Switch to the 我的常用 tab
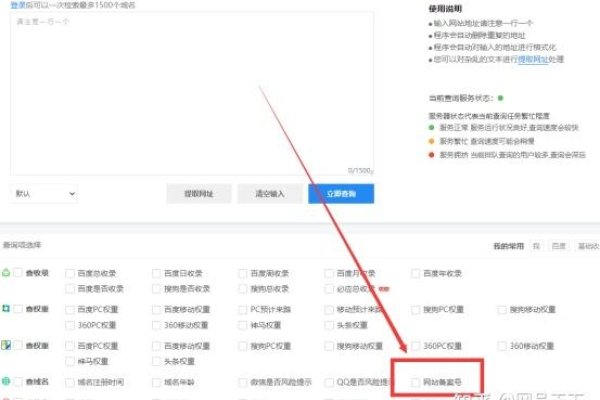This screenshot has width=600, height=400. (508, 246)
